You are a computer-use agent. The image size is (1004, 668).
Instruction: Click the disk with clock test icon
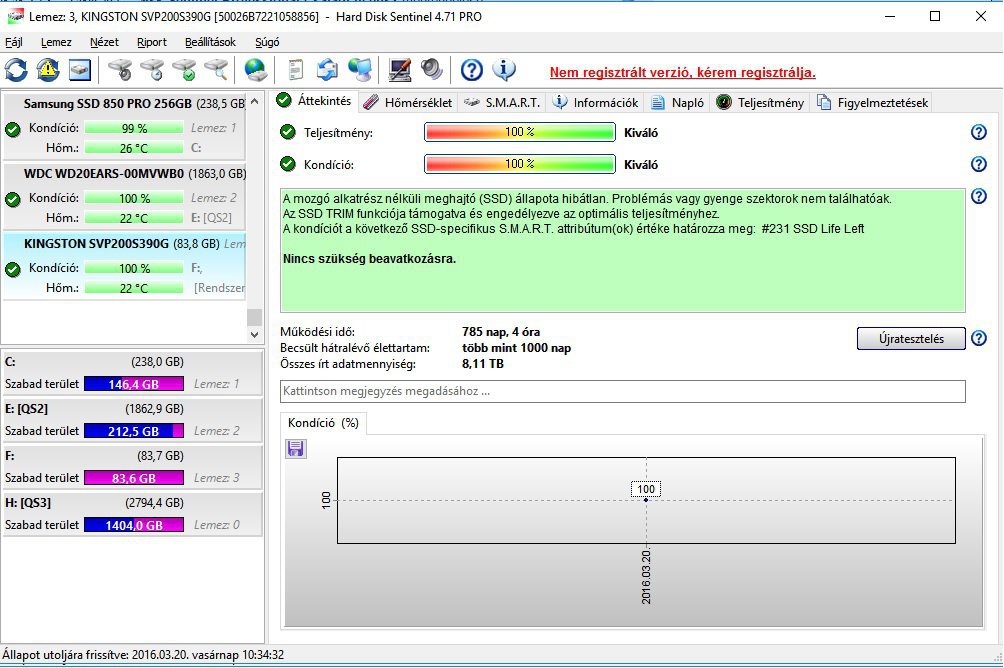point(152,70)
